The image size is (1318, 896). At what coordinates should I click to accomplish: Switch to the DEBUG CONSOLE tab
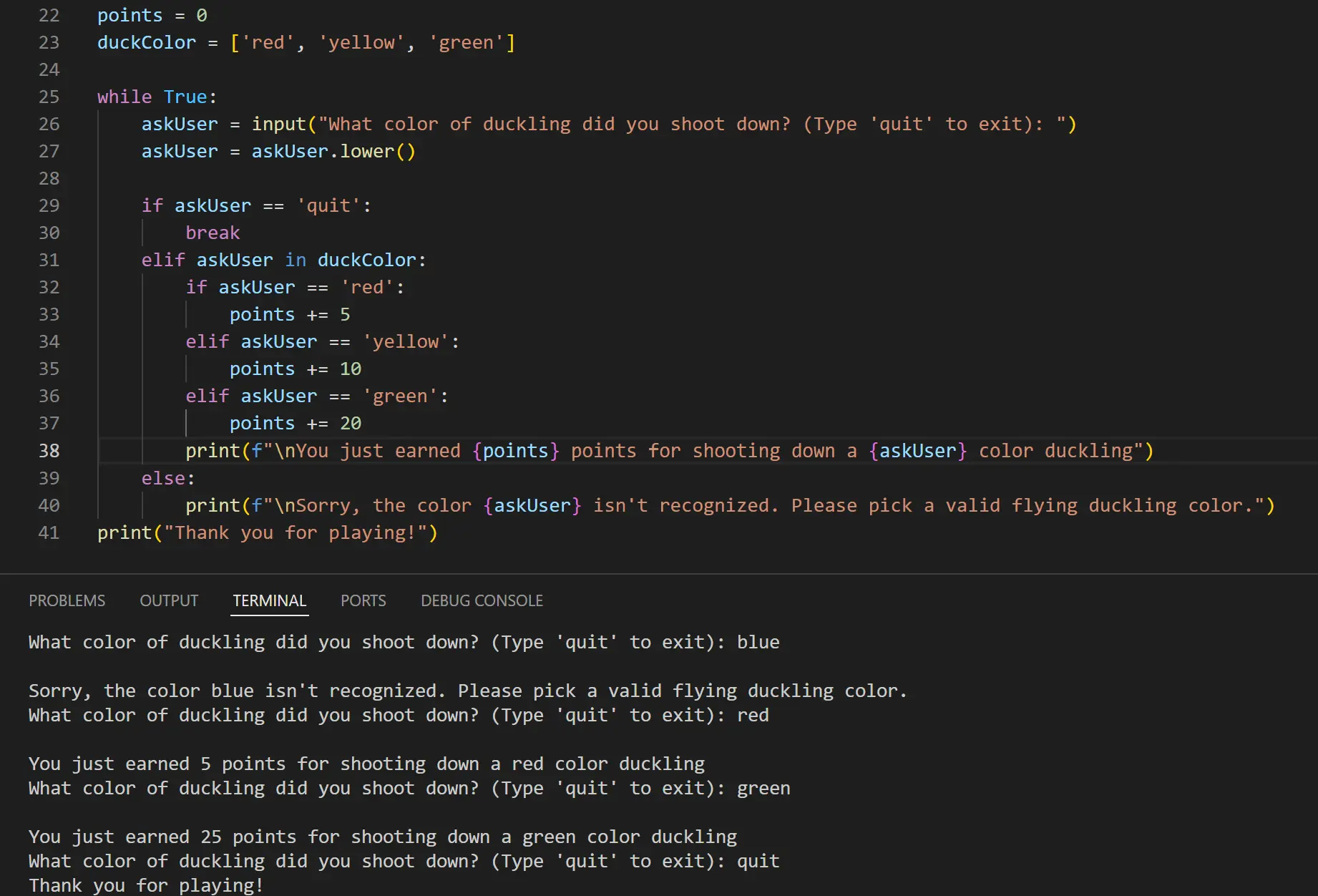(x=482, y=600)
